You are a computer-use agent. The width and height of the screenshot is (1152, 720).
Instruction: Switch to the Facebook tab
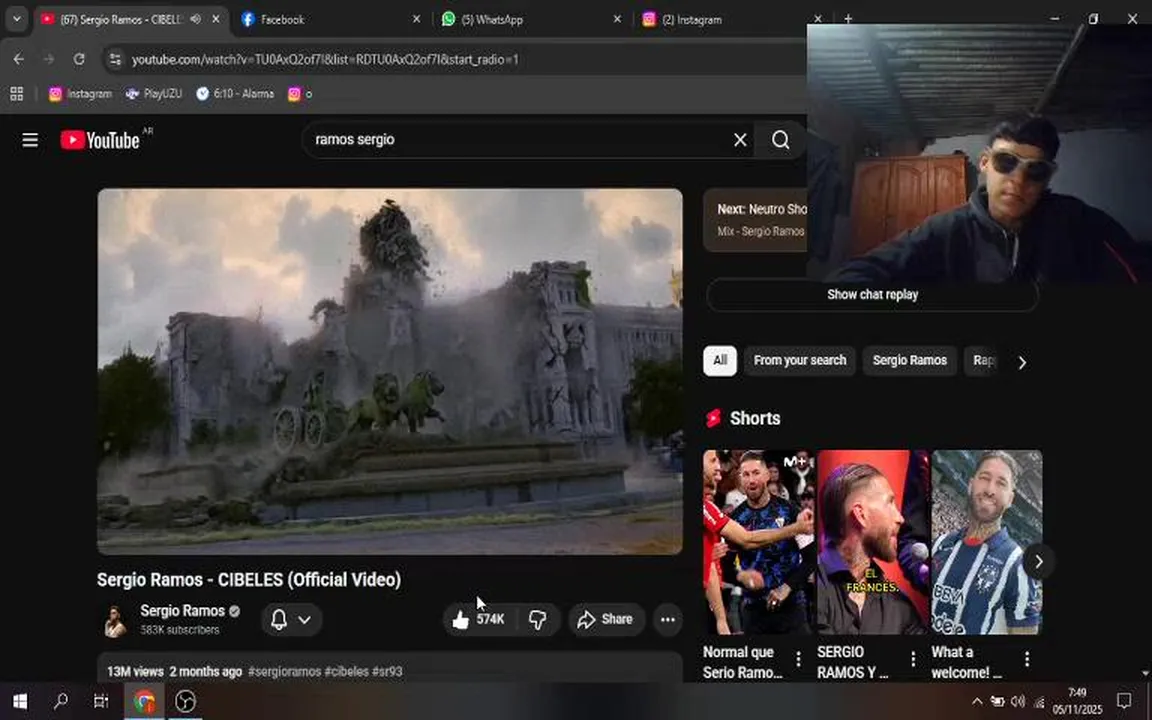pyautogui.click(x=331, y=20)
